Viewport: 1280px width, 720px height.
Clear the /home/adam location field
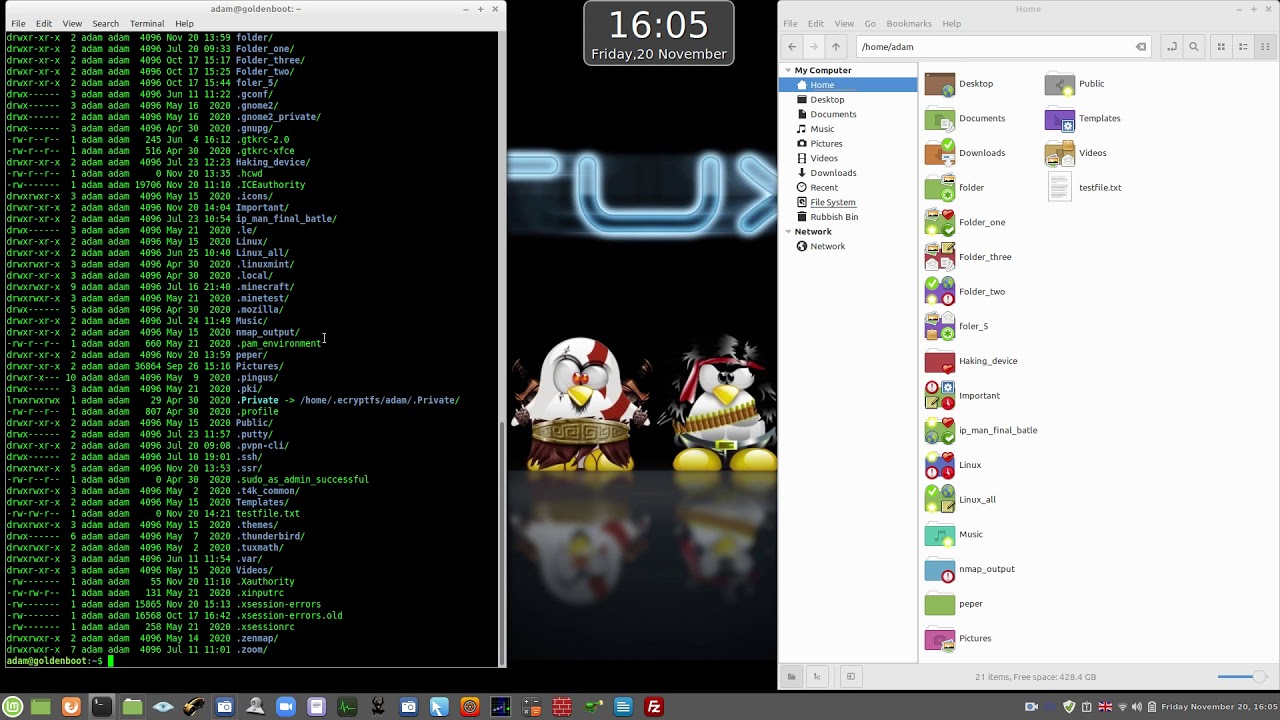pos(1141,46)
